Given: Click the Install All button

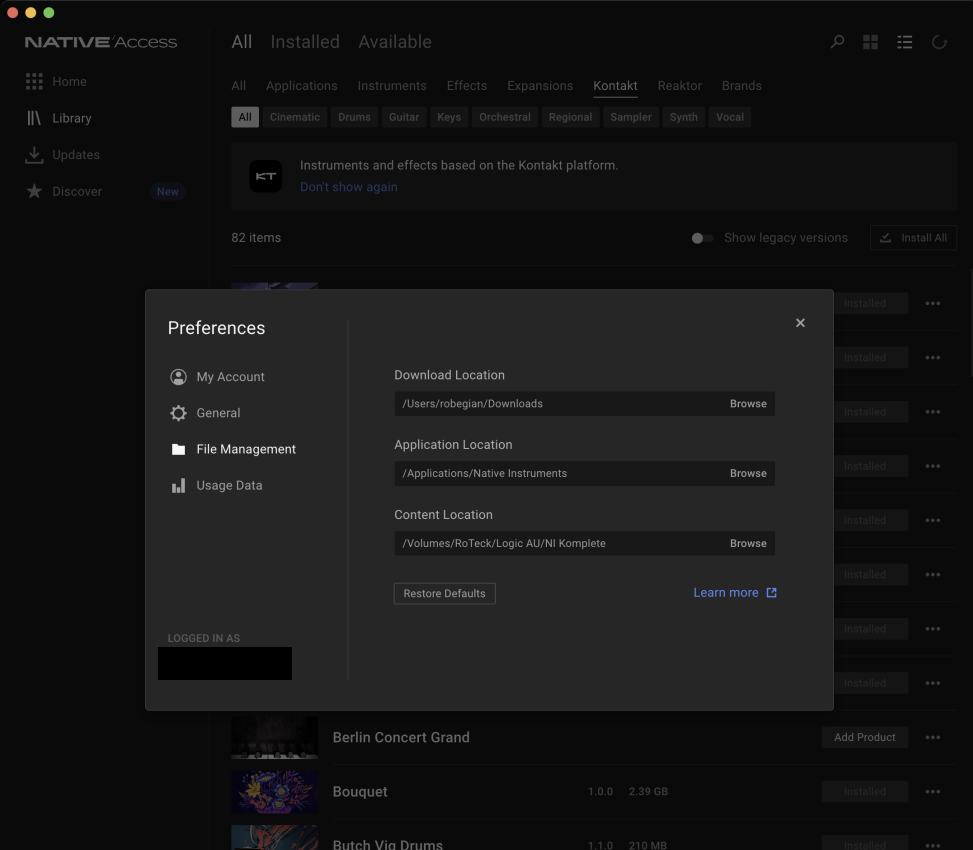Looking at the screenshot, I should [913, 238].
